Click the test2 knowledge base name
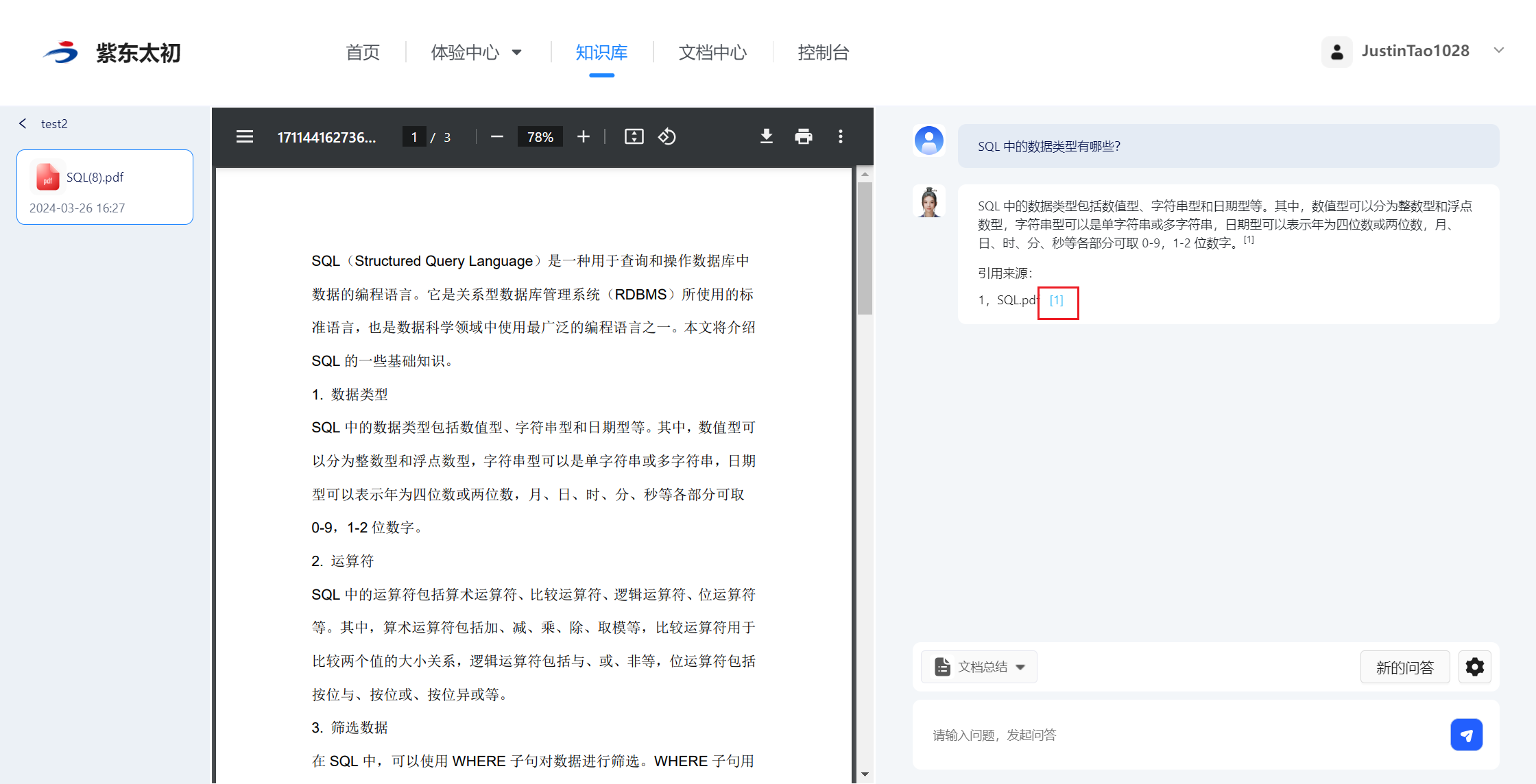This screenshot has height=784, width=1536. click(x=54, y=123)
